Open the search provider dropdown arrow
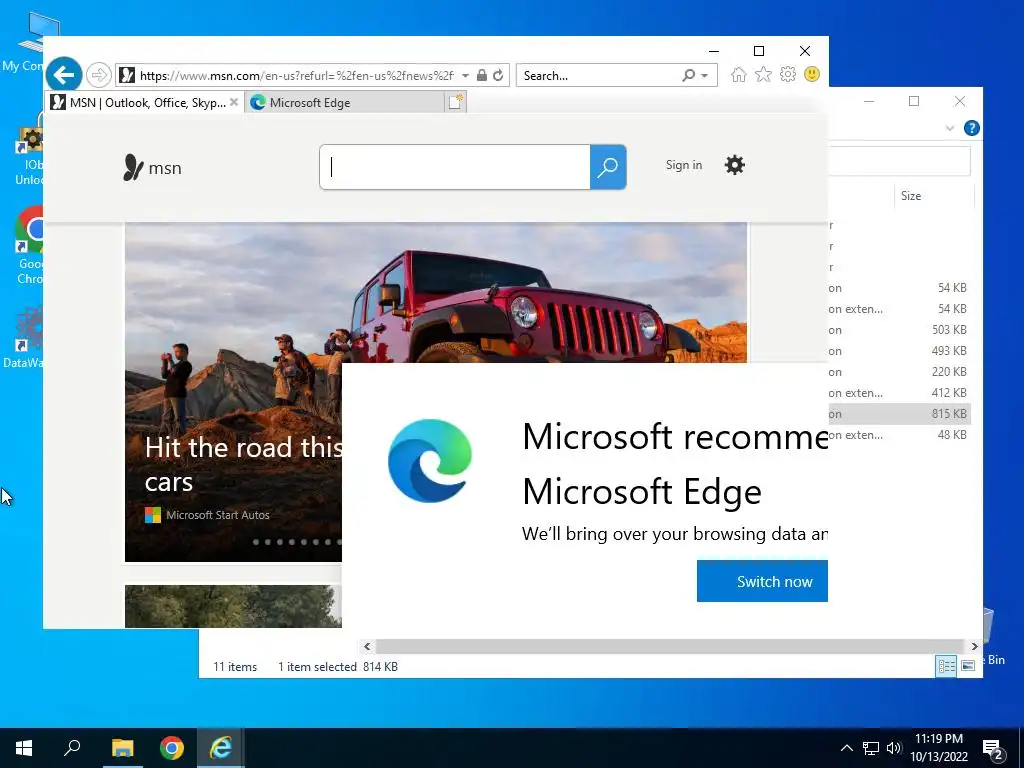The height and width of the screenshot is (768, 1024). click(705, 76)
